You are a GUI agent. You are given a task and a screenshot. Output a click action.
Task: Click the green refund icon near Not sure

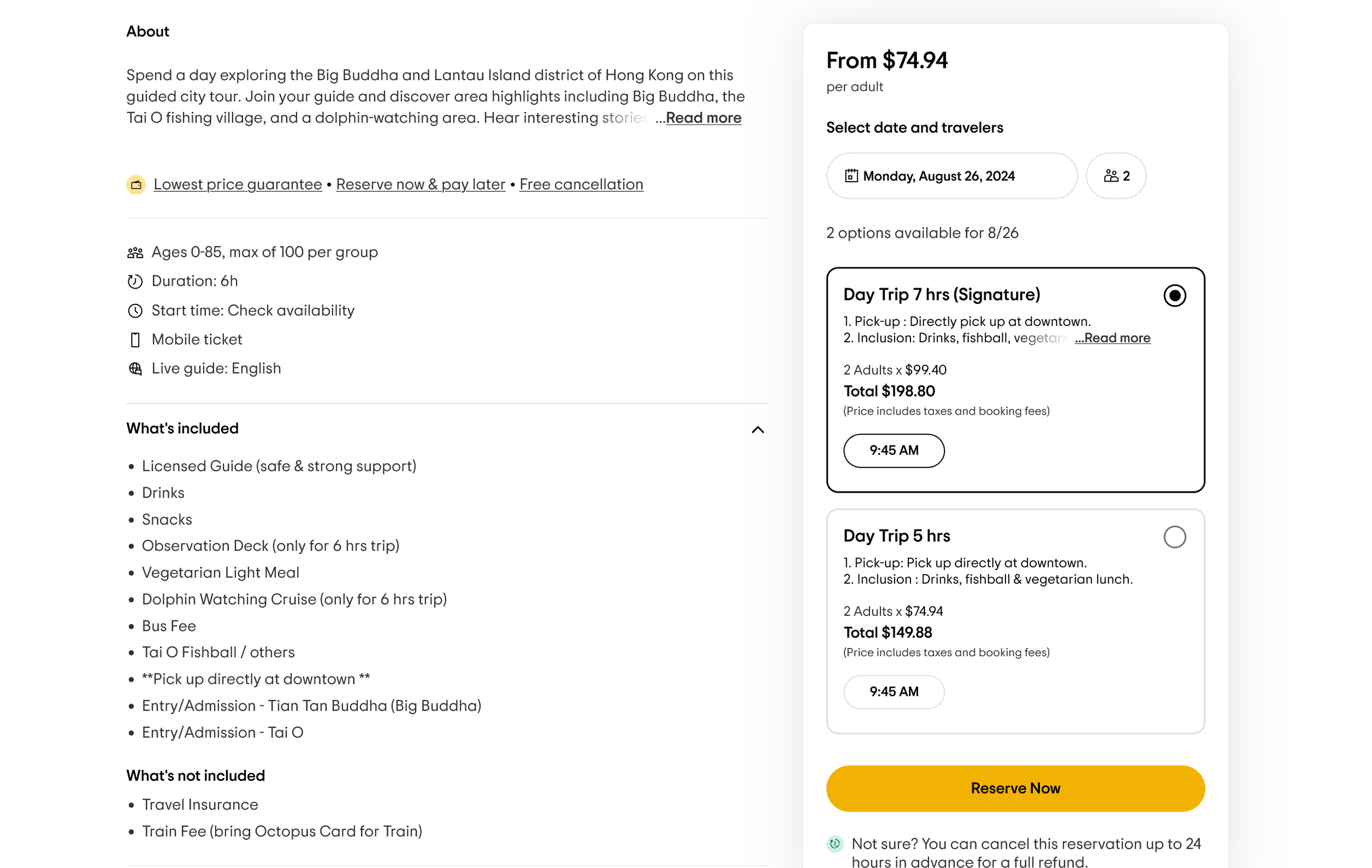835,843
